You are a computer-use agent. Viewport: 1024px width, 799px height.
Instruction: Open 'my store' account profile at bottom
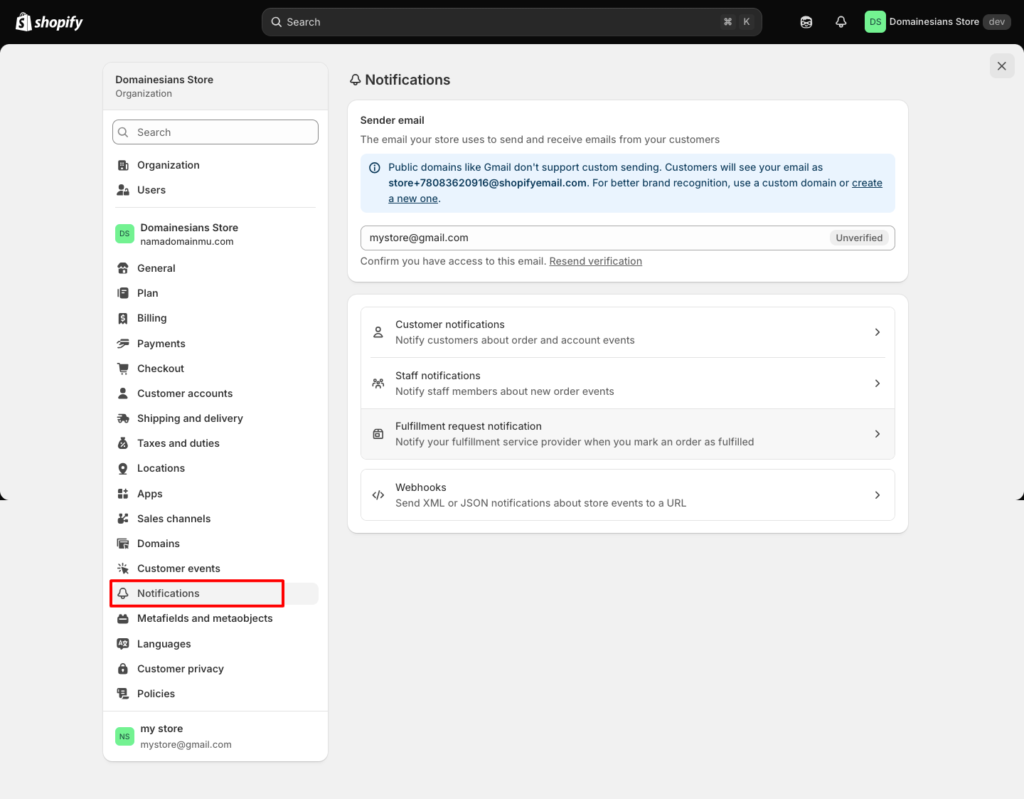[216, 736]
